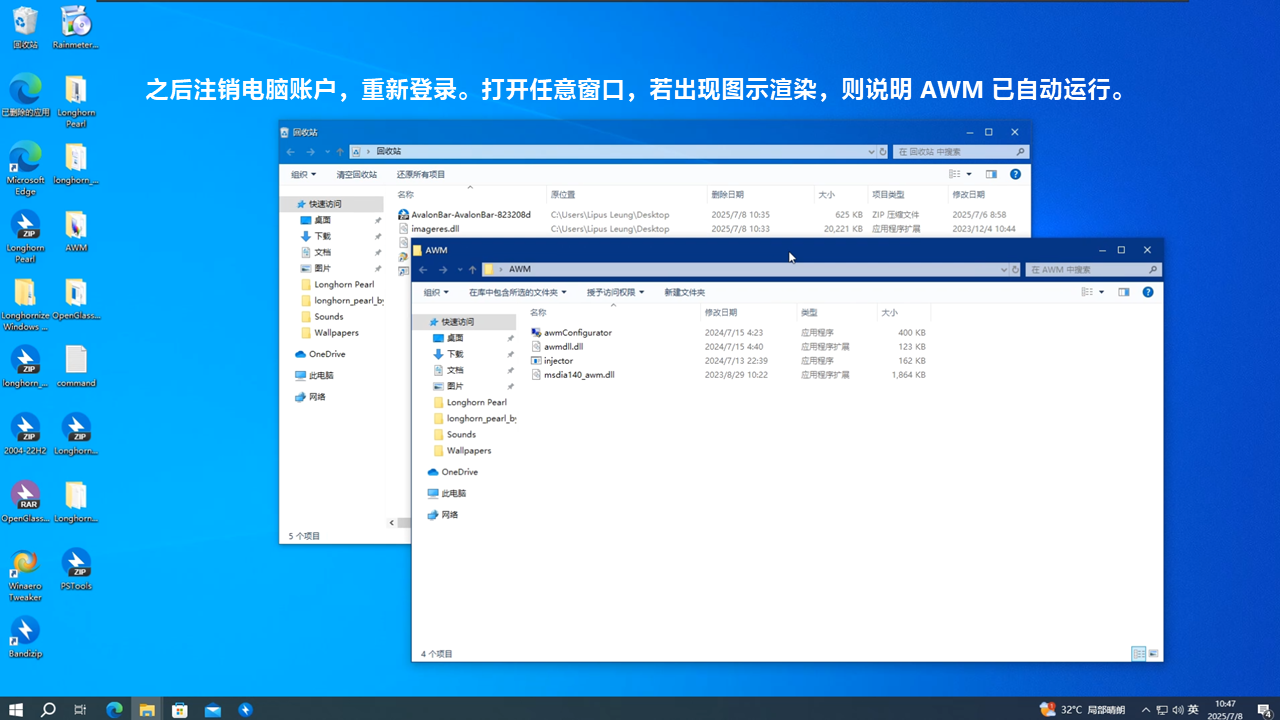The image size is (1280, 720).
Task: Click the up-folder arrow in AWM window
Action: pos(473,269)
